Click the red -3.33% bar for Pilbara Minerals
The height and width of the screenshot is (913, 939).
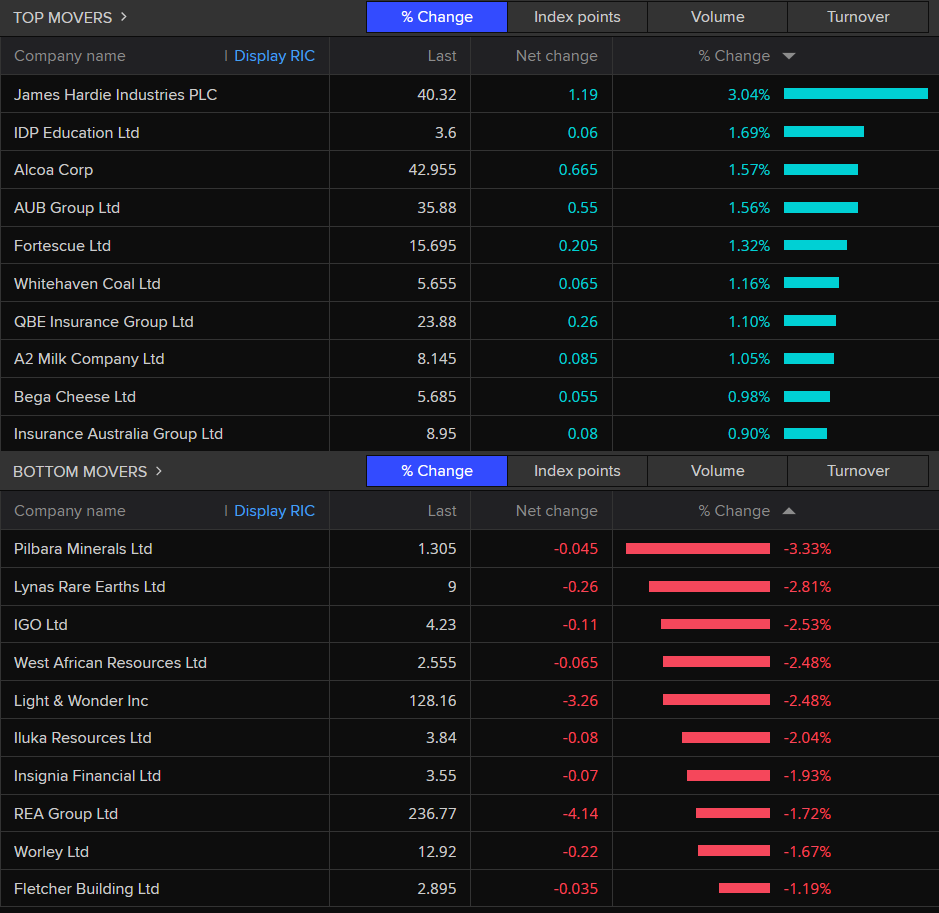point(698,548)
